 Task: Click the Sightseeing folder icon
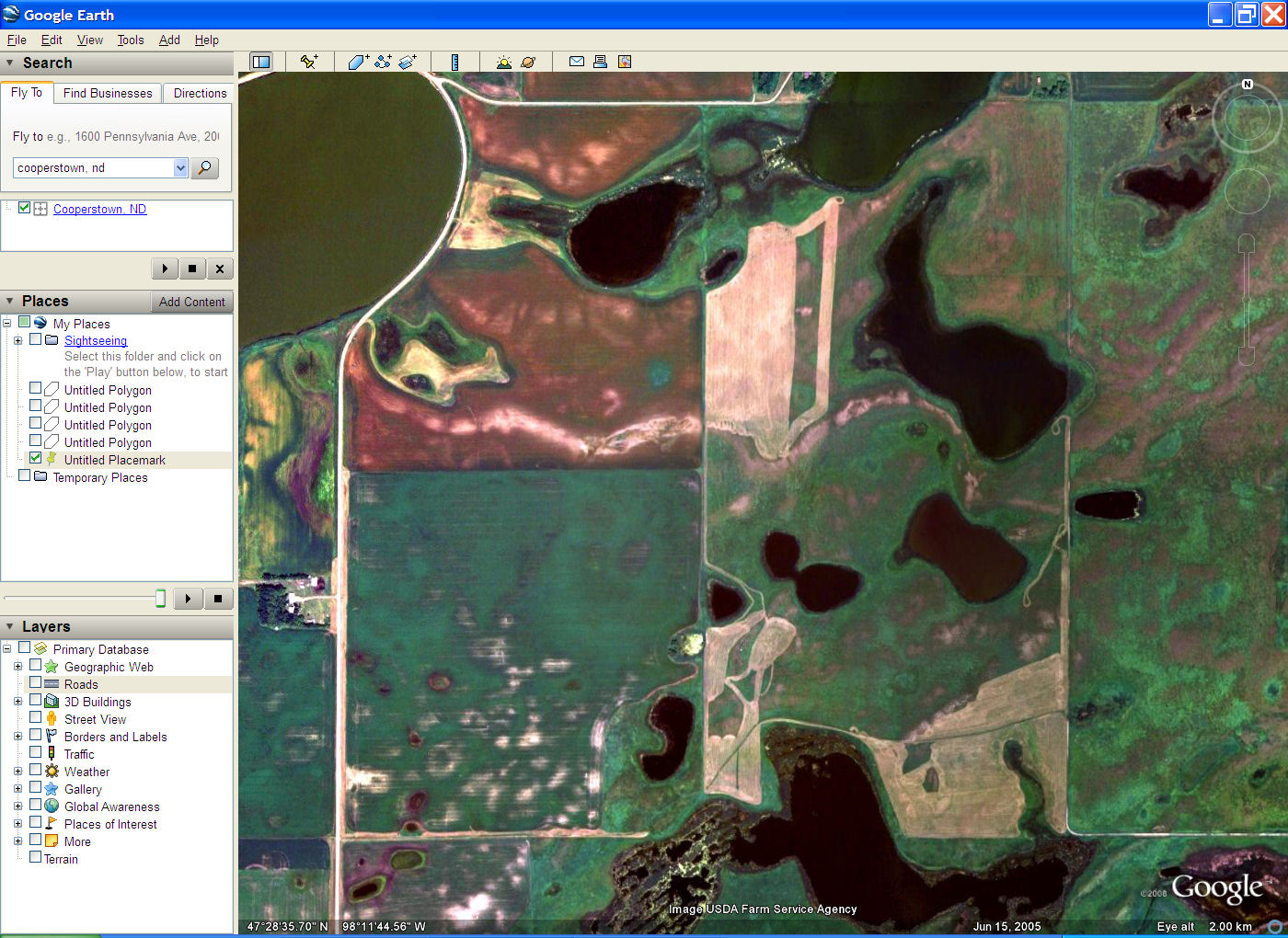click(52, 340)
